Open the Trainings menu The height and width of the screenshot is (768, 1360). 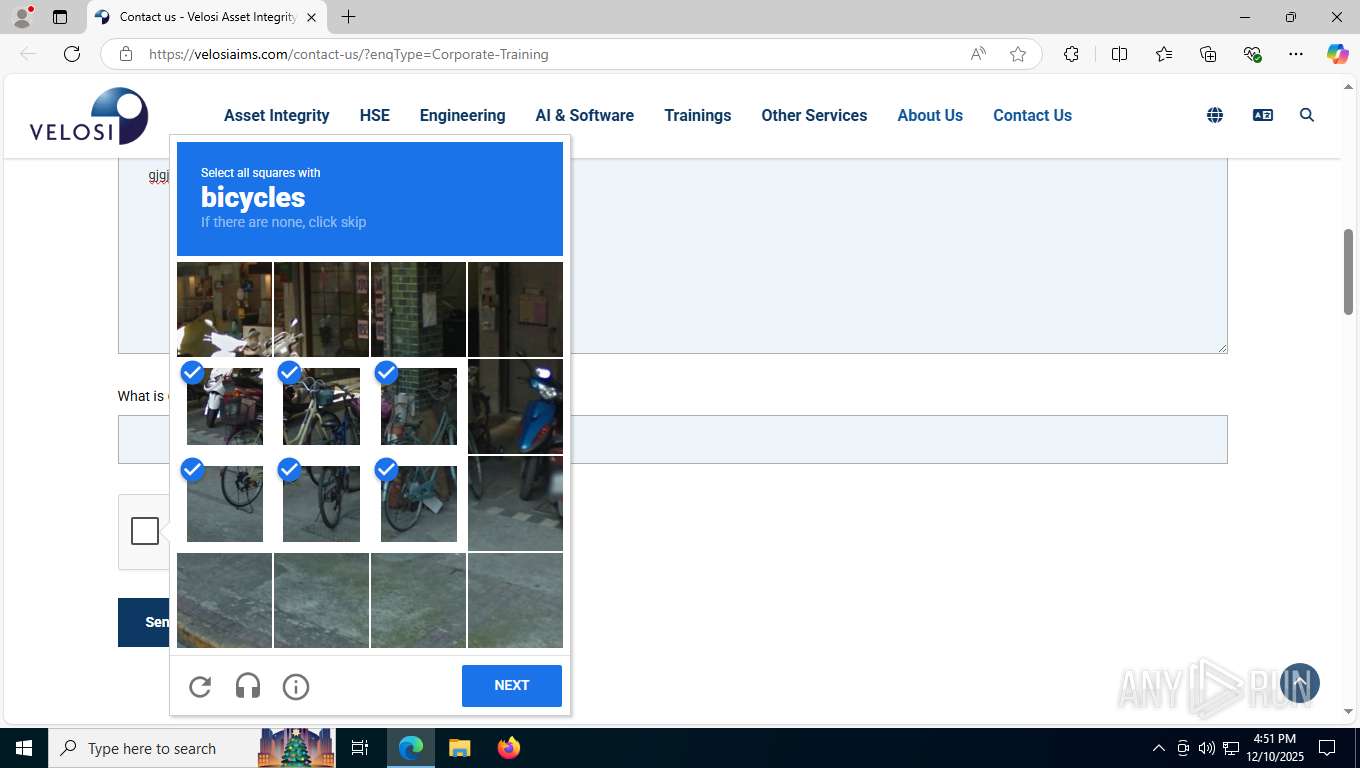[x=698, y=115]
